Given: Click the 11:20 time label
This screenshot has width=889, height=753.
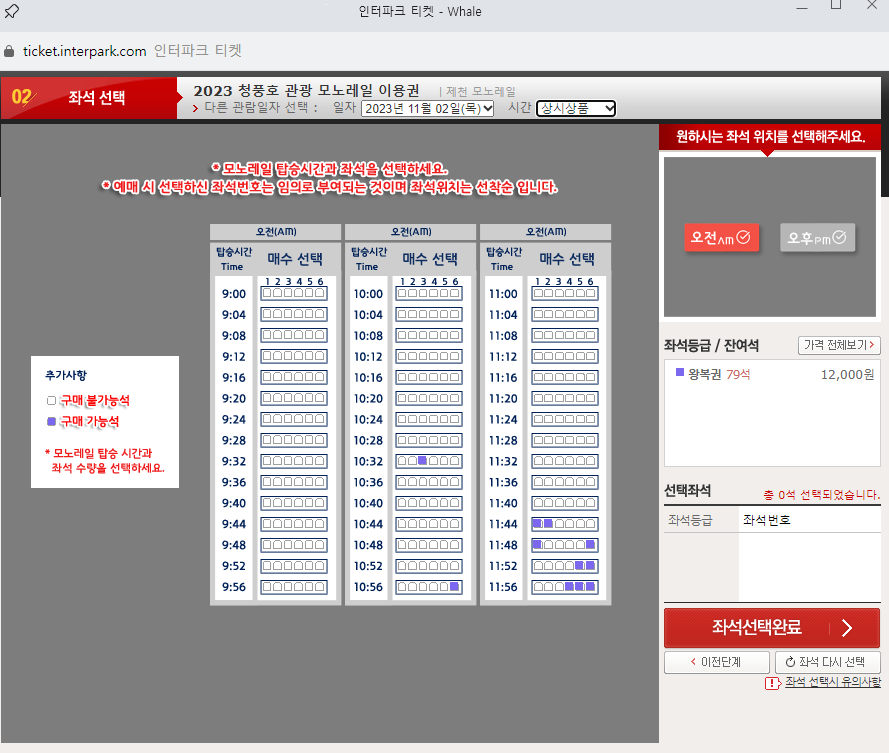Looking at the screenshot, I should (503, 398).
